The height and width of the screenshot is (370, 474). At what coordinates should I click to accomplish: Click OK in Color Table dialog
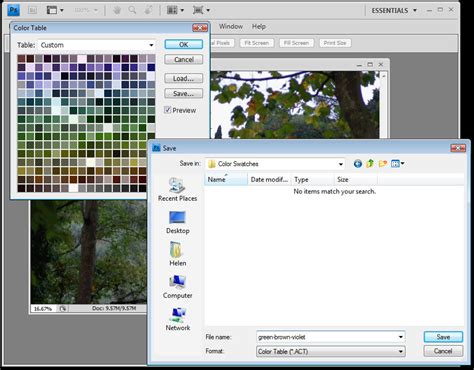tap(184, 44)
